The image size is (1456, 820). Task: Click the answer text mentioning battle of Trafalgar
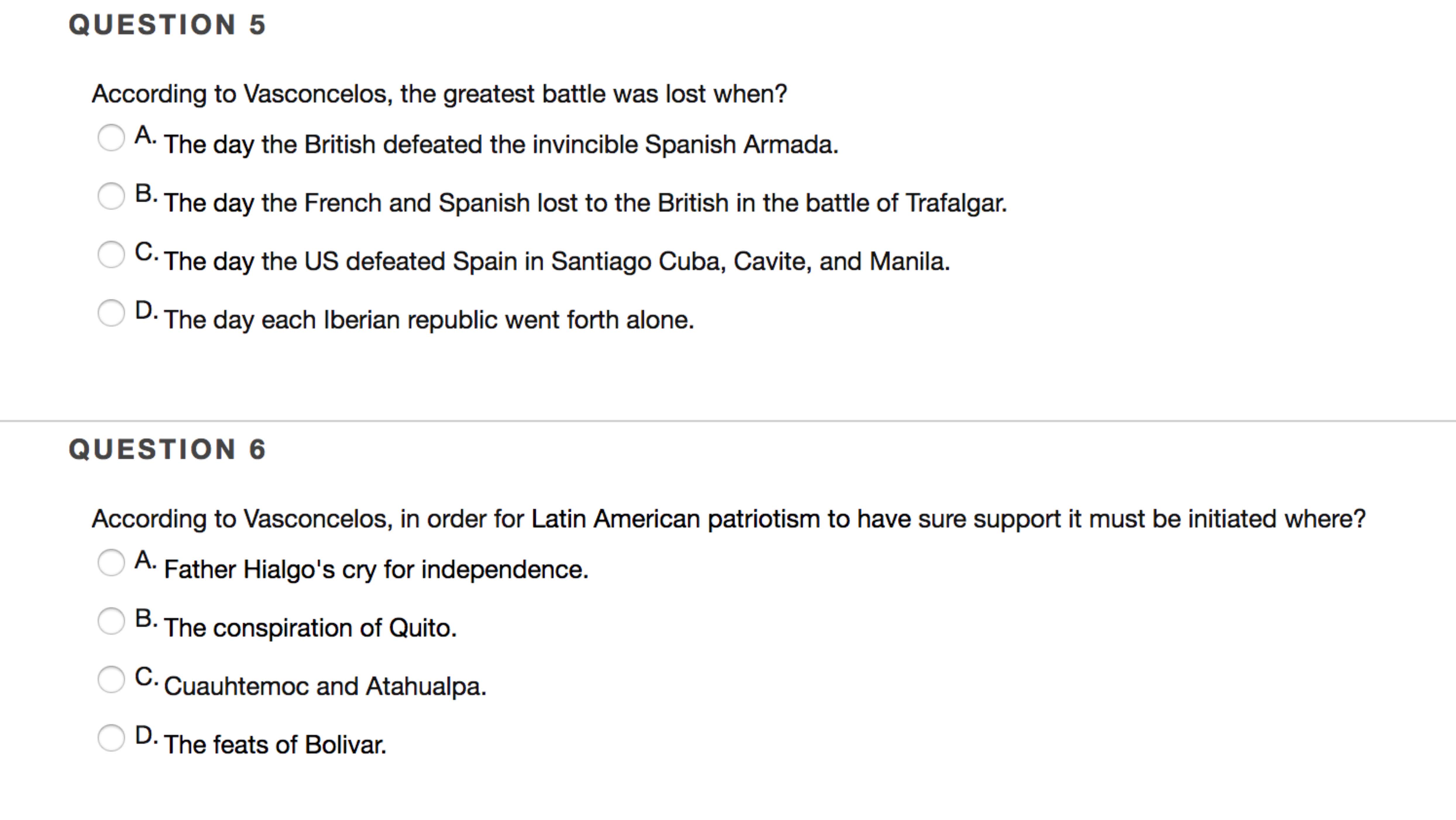point(585,203)
